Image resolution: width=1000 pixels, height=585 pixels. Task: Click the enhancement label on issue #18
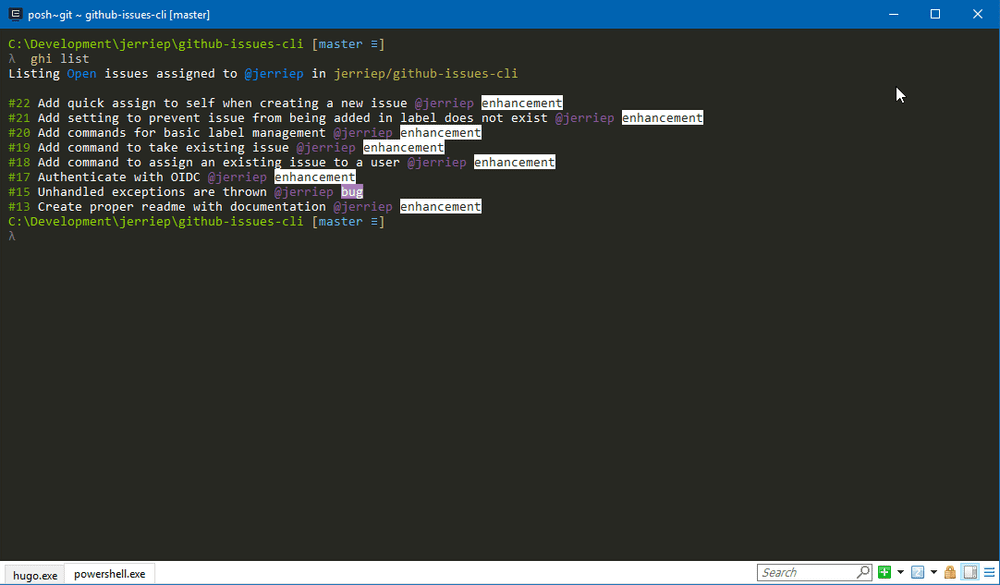(514, 162)
